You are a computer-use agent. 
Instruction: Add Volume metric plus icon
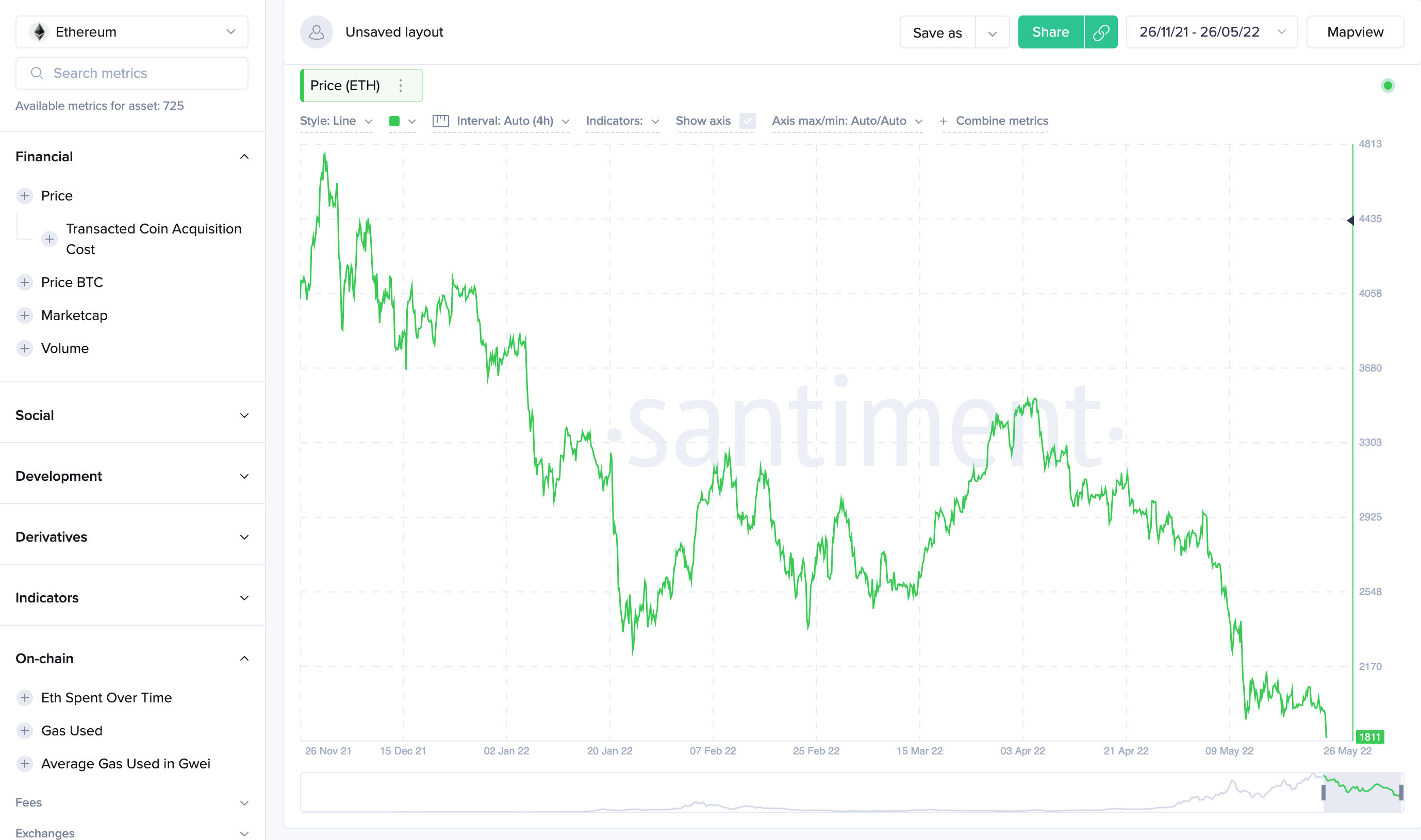pos(24,348)
